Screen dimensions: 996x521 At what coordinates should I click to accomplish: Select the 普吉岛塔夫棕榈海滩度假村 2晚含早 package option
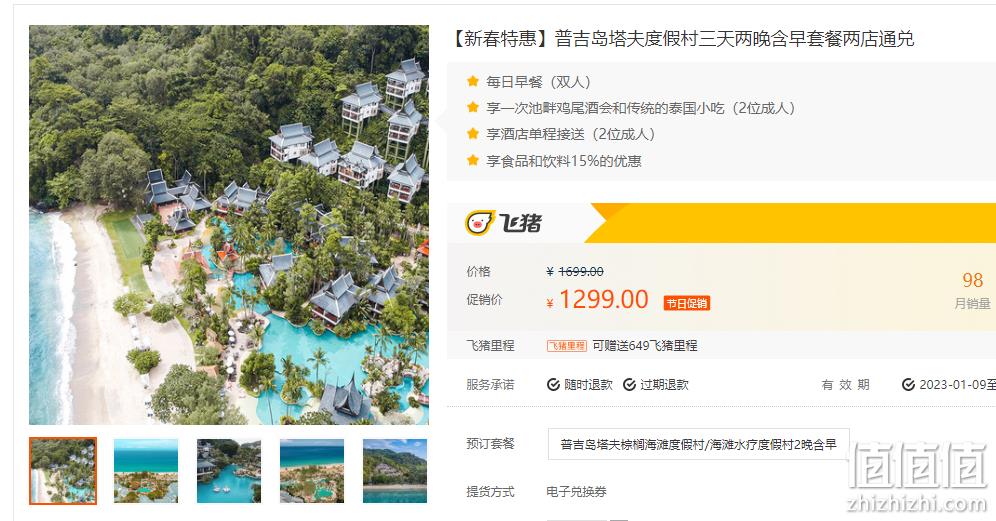coord(698,444)
